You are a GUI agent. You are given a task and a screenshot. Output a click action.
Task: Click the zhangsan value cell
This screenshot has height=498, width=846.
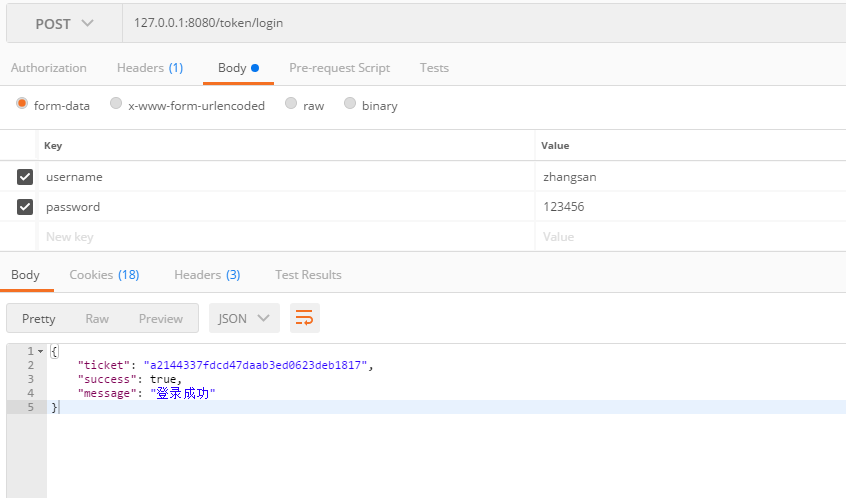pyautogui.click(x=691, y=177)
